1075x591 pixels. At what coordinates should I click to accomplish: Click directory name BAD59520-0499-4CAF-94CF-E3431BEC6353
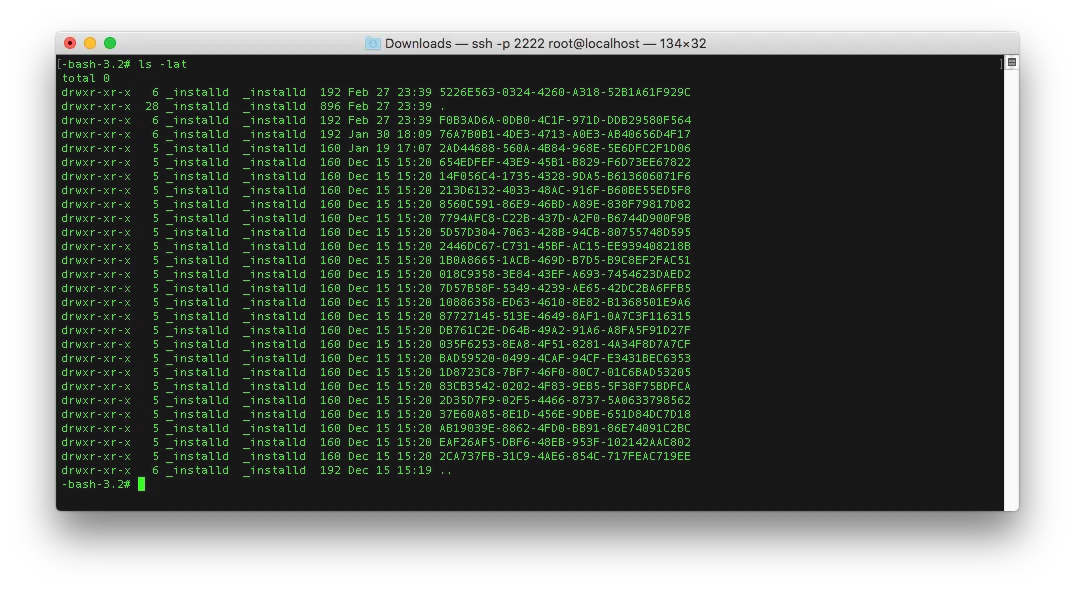tap(565, 358)
